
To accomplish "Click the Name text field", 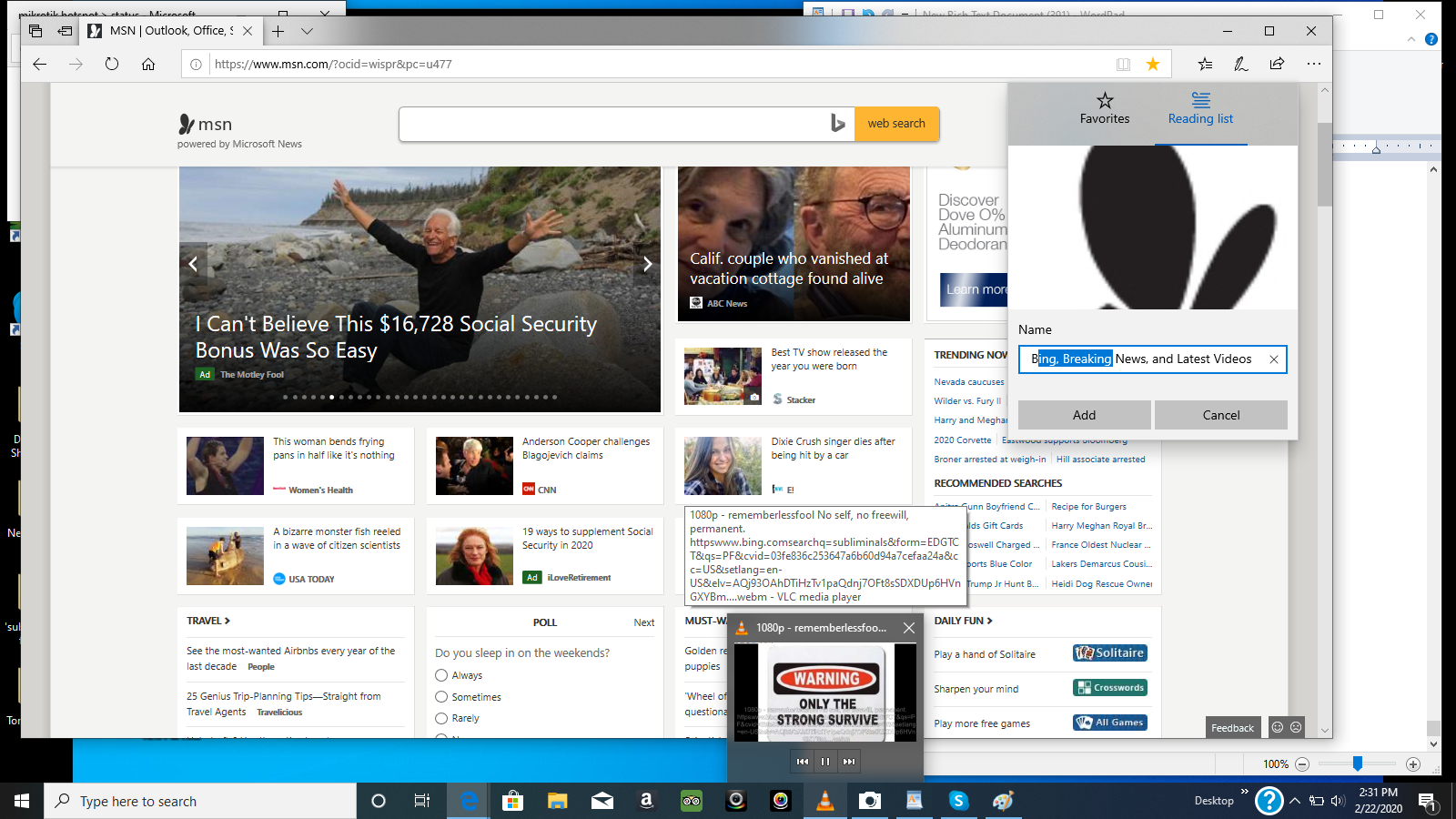I will [1152, 359].
